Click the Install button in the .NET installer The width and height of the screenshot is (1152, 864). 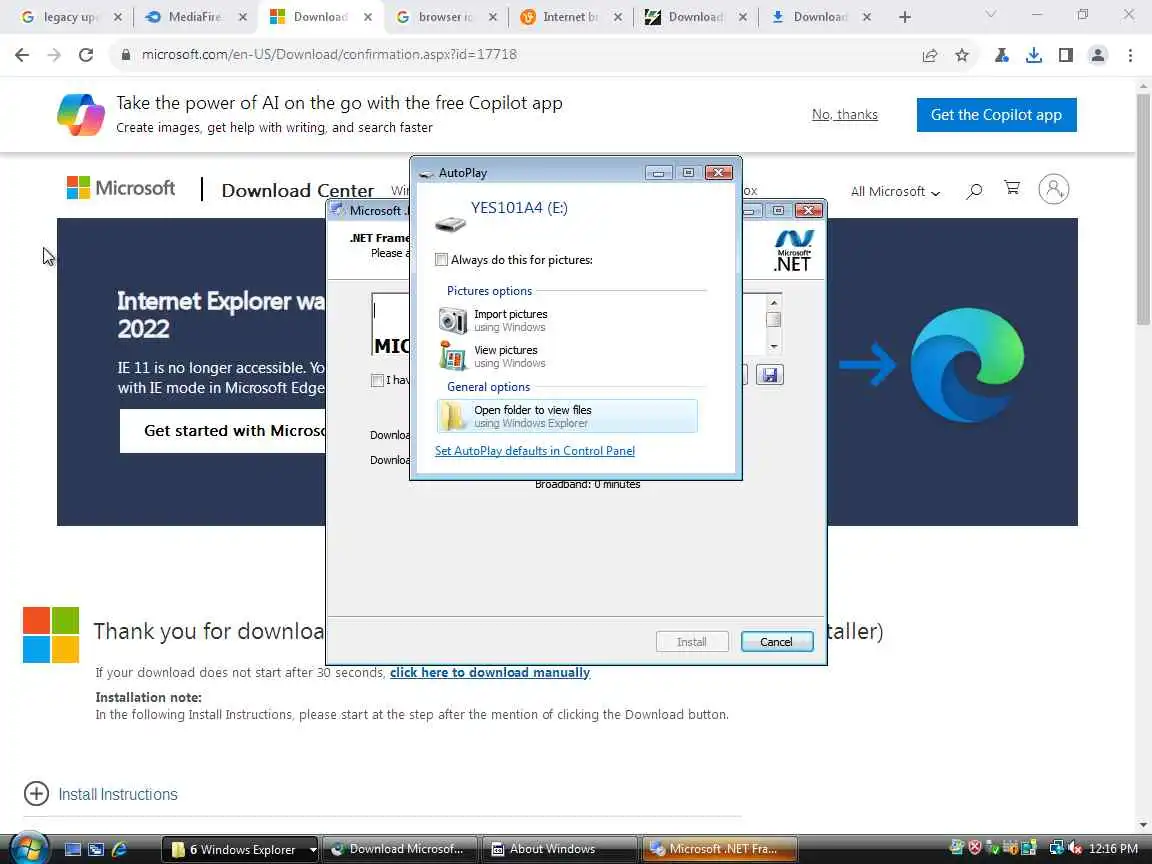pyautogui.click(x=691, y=642)
